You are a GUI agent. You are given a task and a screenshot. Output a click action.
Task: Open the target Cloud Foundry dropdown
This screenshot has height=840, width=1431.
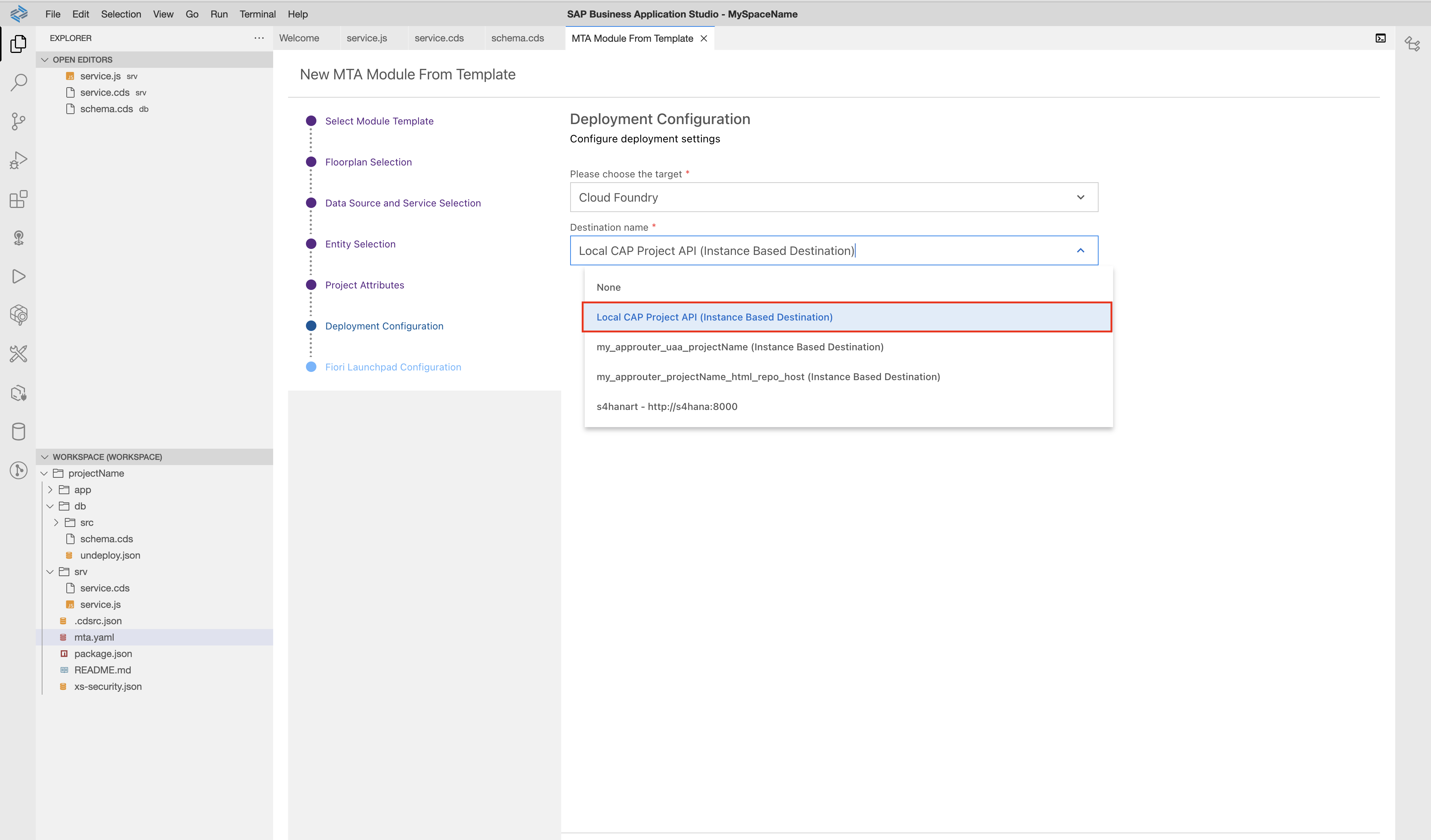point(834,197)
